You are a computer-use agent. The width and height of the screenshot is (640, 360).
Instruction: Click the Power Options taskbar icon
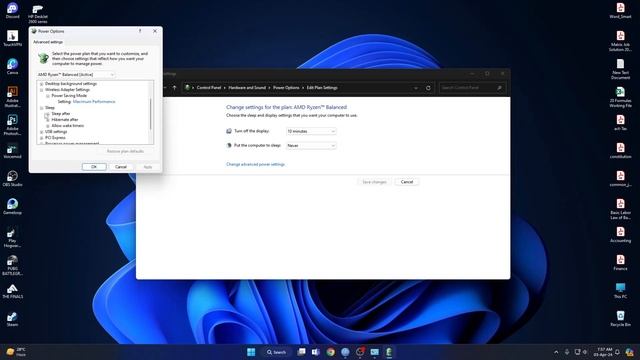[389, 352]
